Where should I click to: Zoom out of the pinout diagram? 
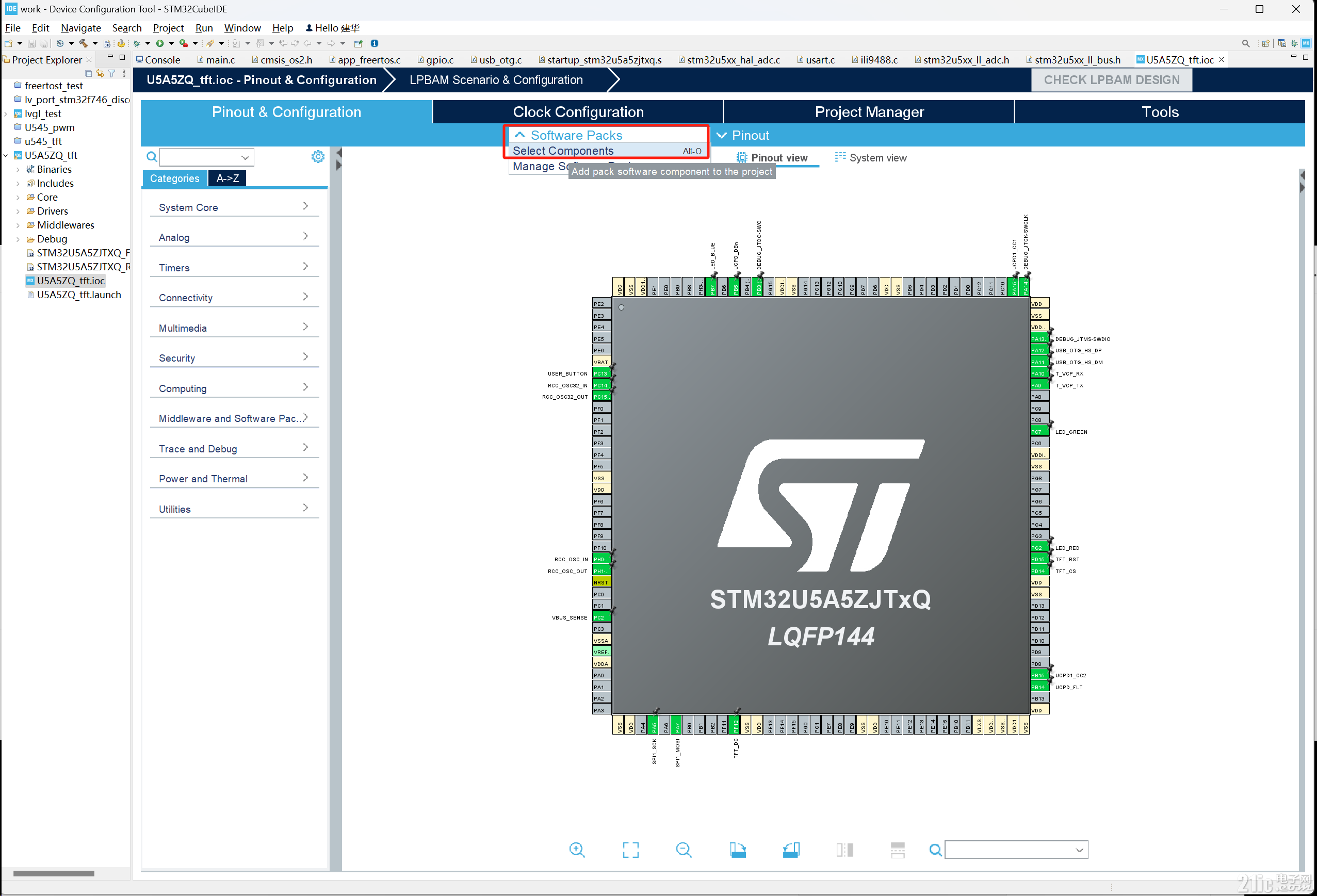[683, 850]
